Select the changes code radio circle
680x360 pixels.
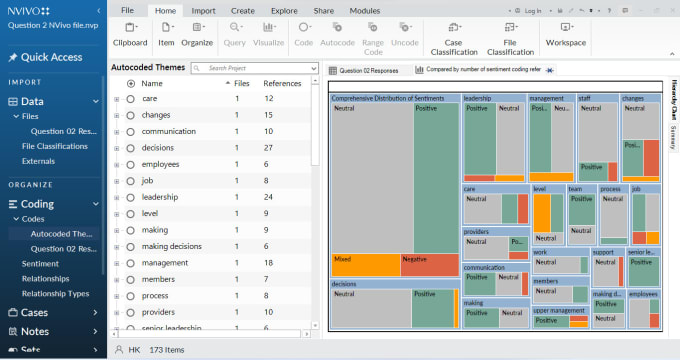pyautogui.click(x=131, y=115)
